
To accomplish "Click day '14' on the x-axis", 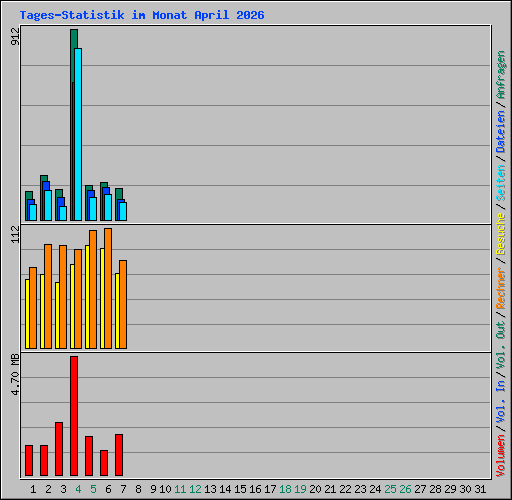I will 225,489.
